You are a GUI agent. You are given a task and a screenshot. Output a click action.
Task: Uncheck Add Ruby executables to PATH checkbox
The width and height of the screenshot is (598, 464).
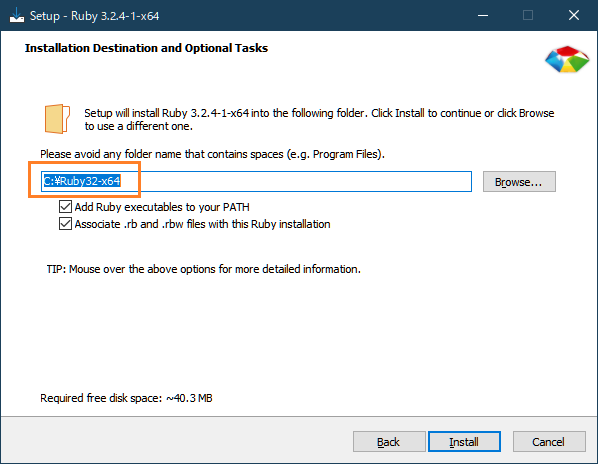(x=65, y=207)
